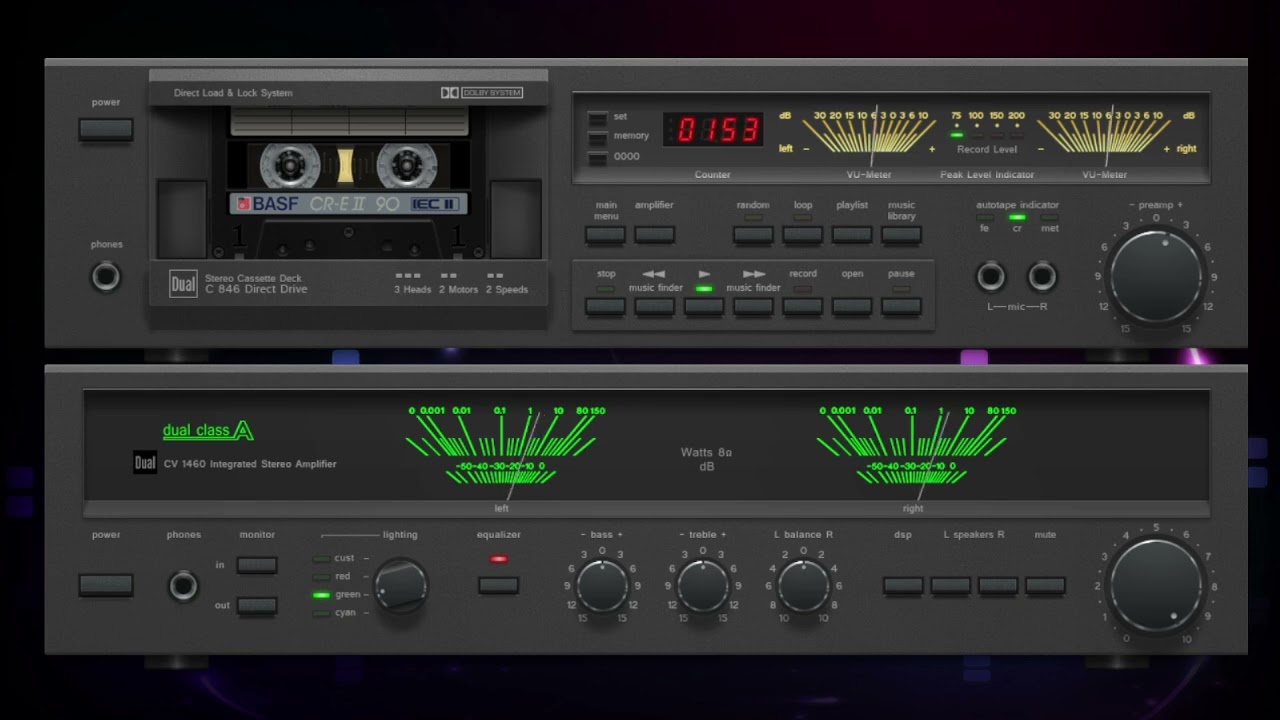The height and width of the screenshot is (720, 1280).
Task: Open the playlist button
Action: (852, 235)
